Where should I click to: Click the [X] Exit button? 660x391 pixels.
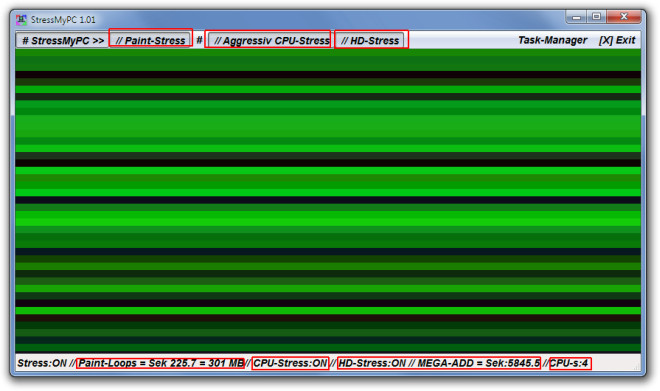(617, 40)
